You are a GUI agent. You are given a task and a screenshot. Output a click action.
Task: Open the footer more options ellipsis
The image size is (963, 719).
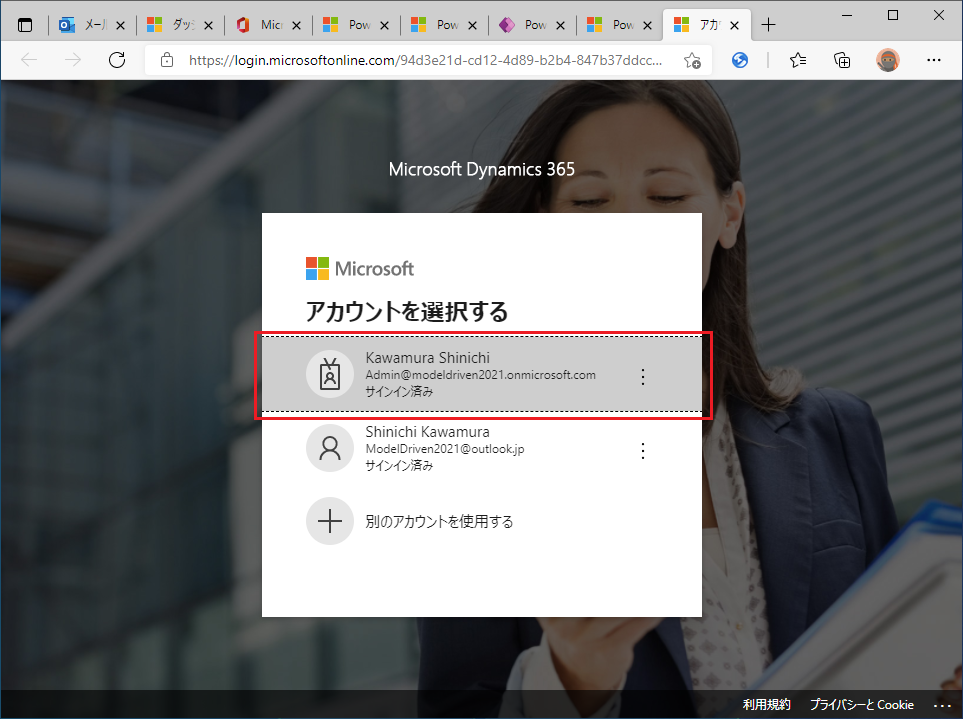coord(942,705)
